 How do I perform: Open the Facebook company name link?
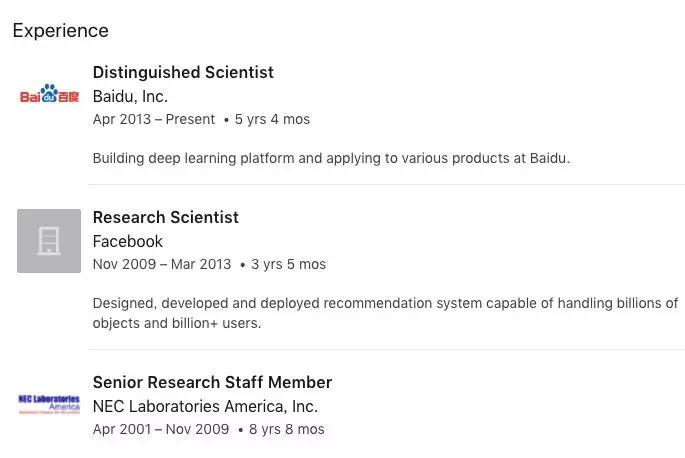128,241
